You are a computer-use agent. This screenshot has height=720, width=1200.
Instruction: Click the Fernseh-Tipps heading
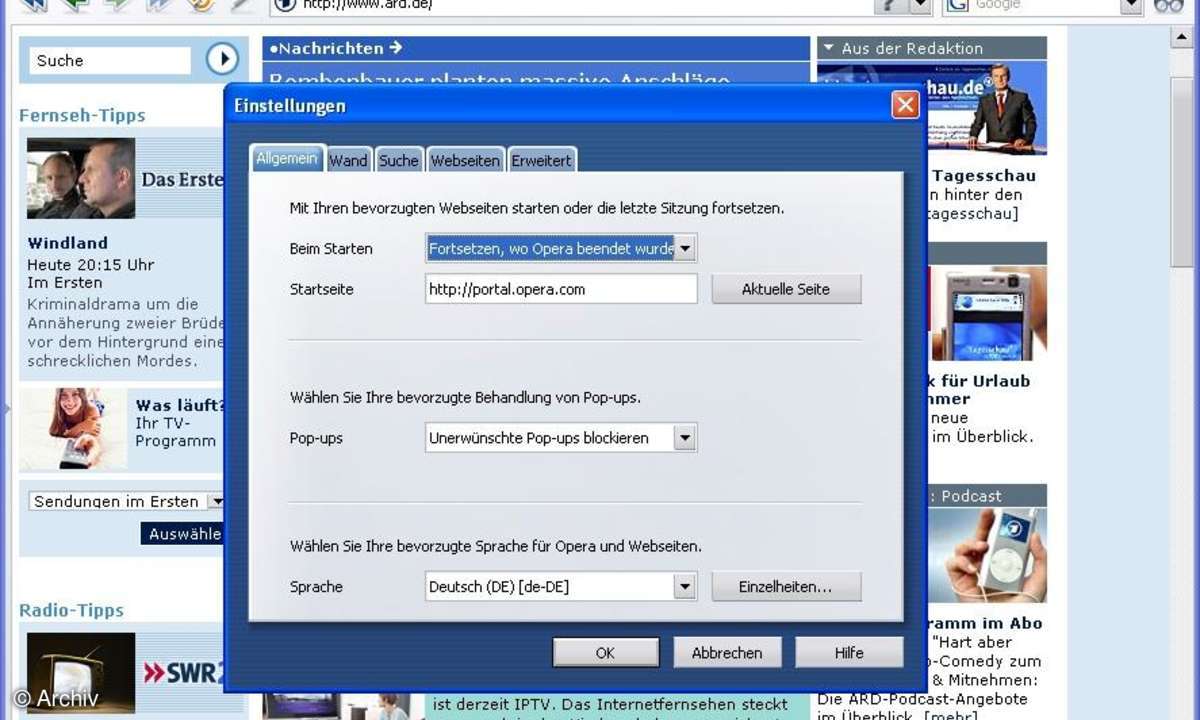pyautogui.click(x=82, y=116)
